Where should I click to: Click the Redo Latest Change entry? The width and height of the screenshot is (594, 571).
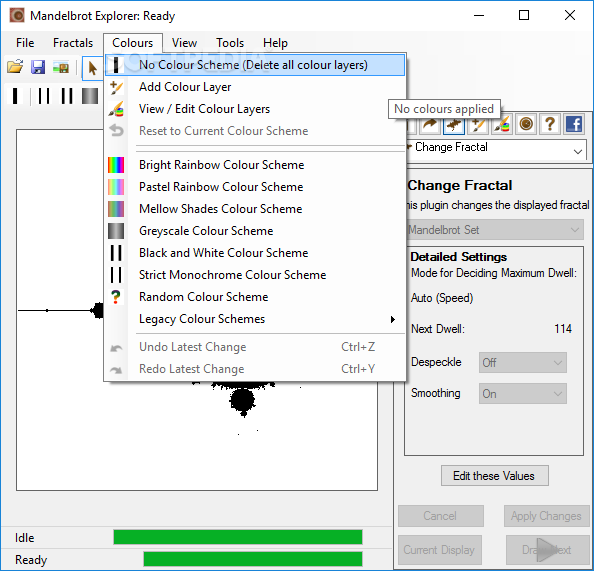pos(255,369)
